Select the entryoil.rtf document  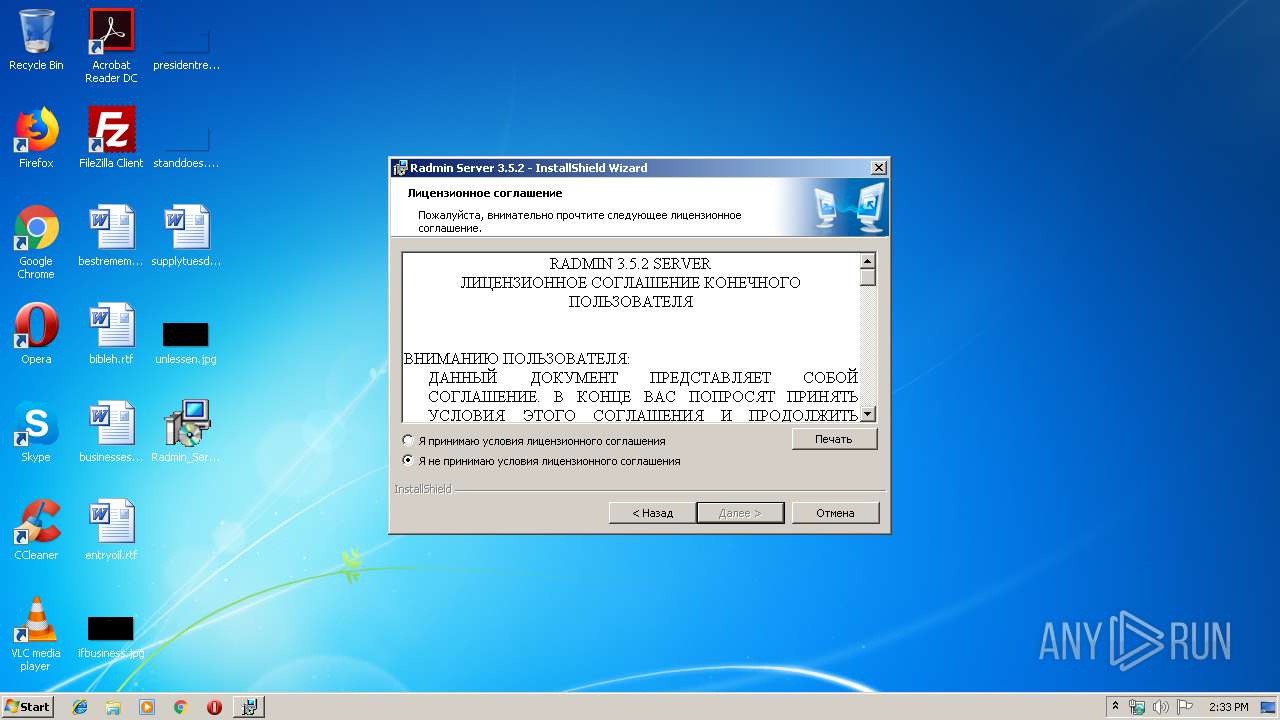pyautogui.click(x=111, y=530)
